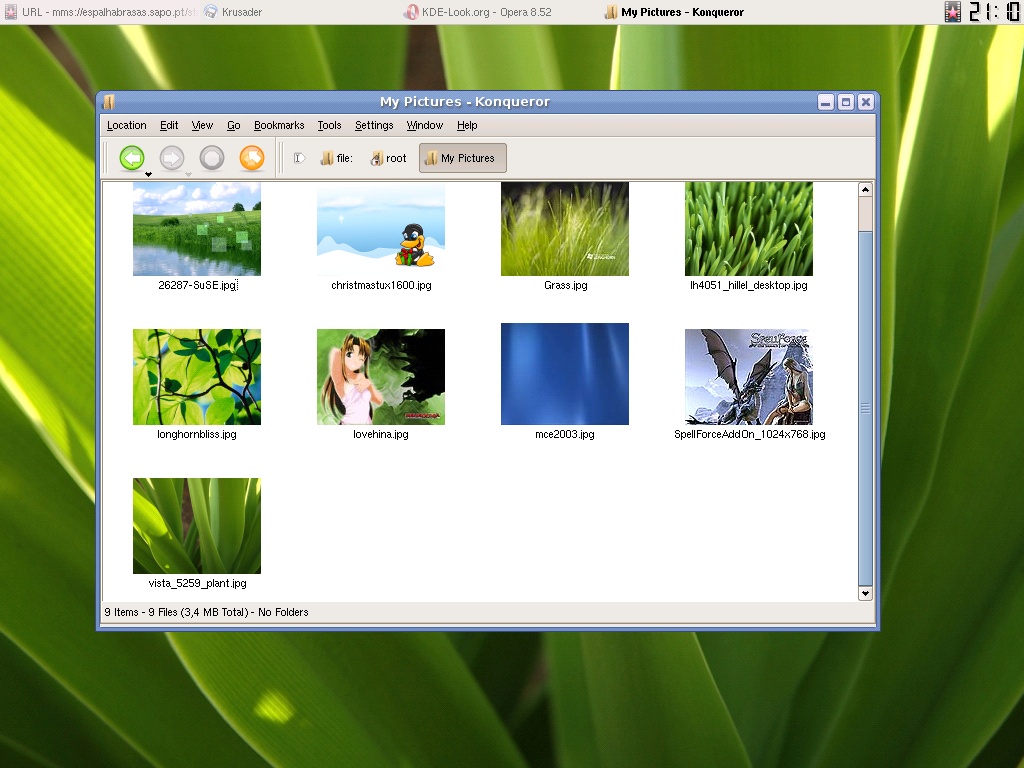The height and width of the screenshot is (768, 1024).
Task: Select the file: breadcrumb
Action: (336, 158)
